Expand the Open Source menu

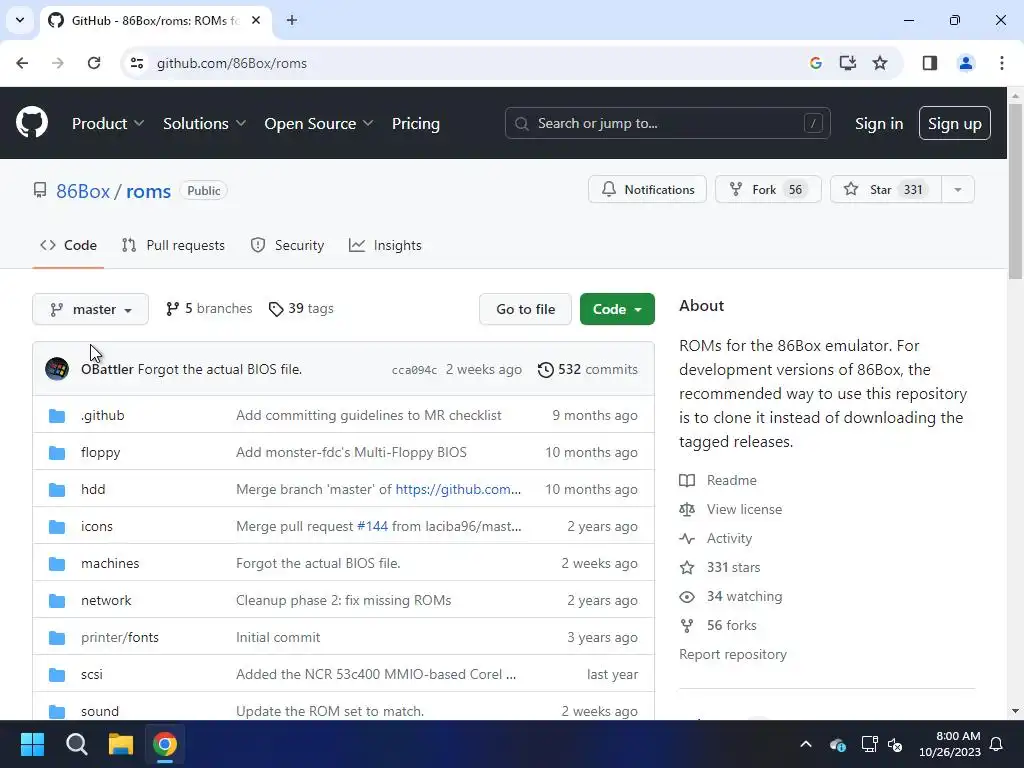(x=319, y=123)
